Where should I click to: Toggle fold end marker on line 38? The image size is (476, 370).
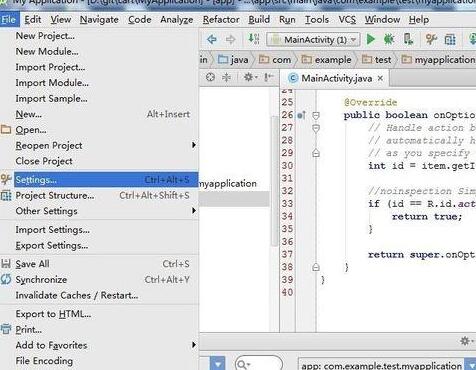click(316, 267)
